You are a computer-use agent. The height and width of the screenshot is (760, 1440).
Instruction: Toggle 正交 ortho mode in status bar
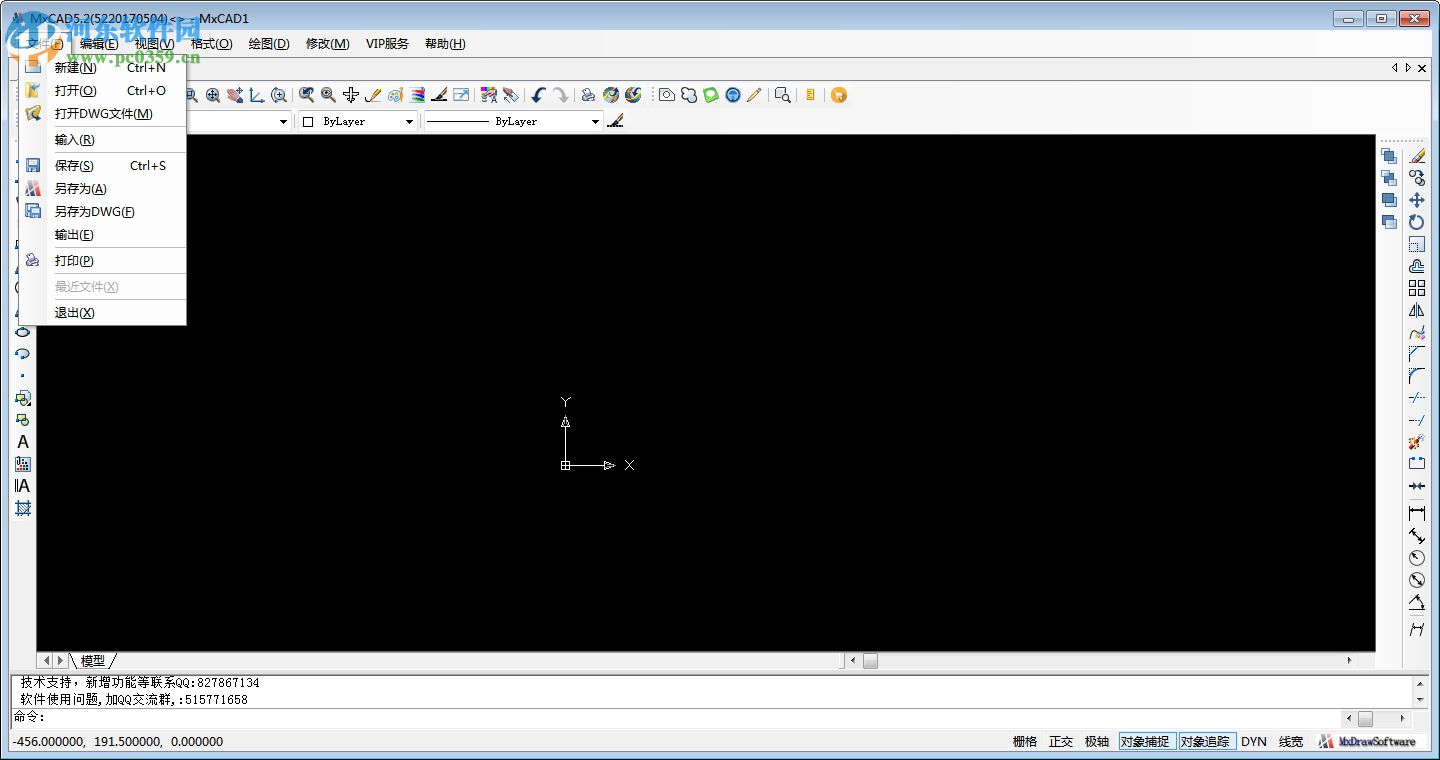pos(1061,741)
